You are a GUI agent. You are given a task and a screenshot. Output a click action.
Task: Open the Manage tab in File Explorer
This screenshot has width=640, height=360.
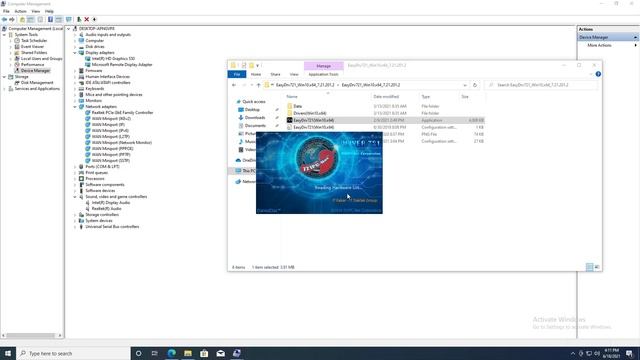click(x=323, y=66)
